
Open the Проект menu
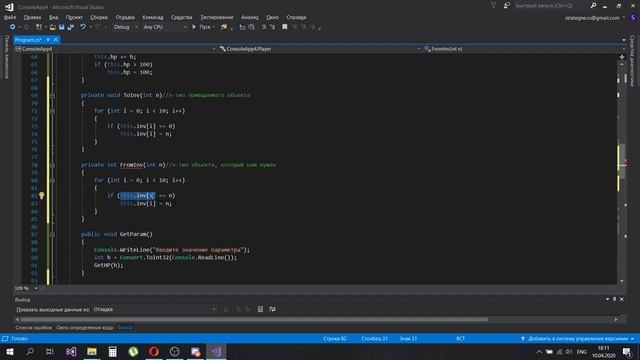74,17
